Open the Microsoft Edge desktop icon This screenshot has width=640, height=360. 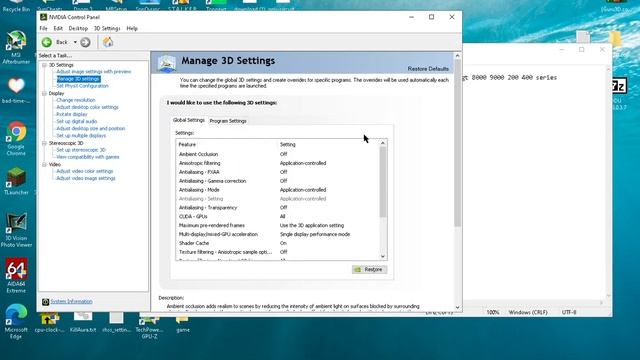pyautogui.click(x=16, y=322)
